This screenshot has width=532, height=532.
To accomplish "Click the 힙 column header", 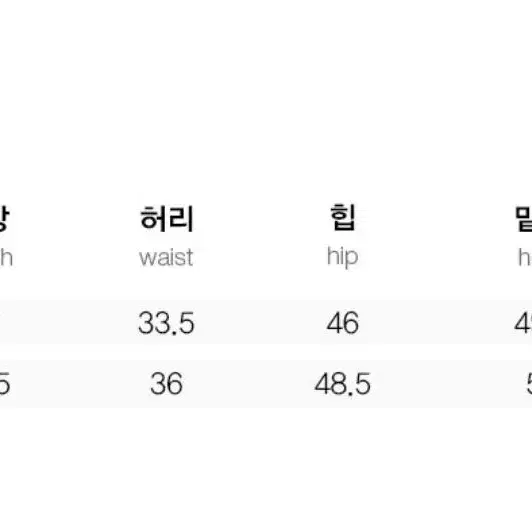I will pos(343,217).
